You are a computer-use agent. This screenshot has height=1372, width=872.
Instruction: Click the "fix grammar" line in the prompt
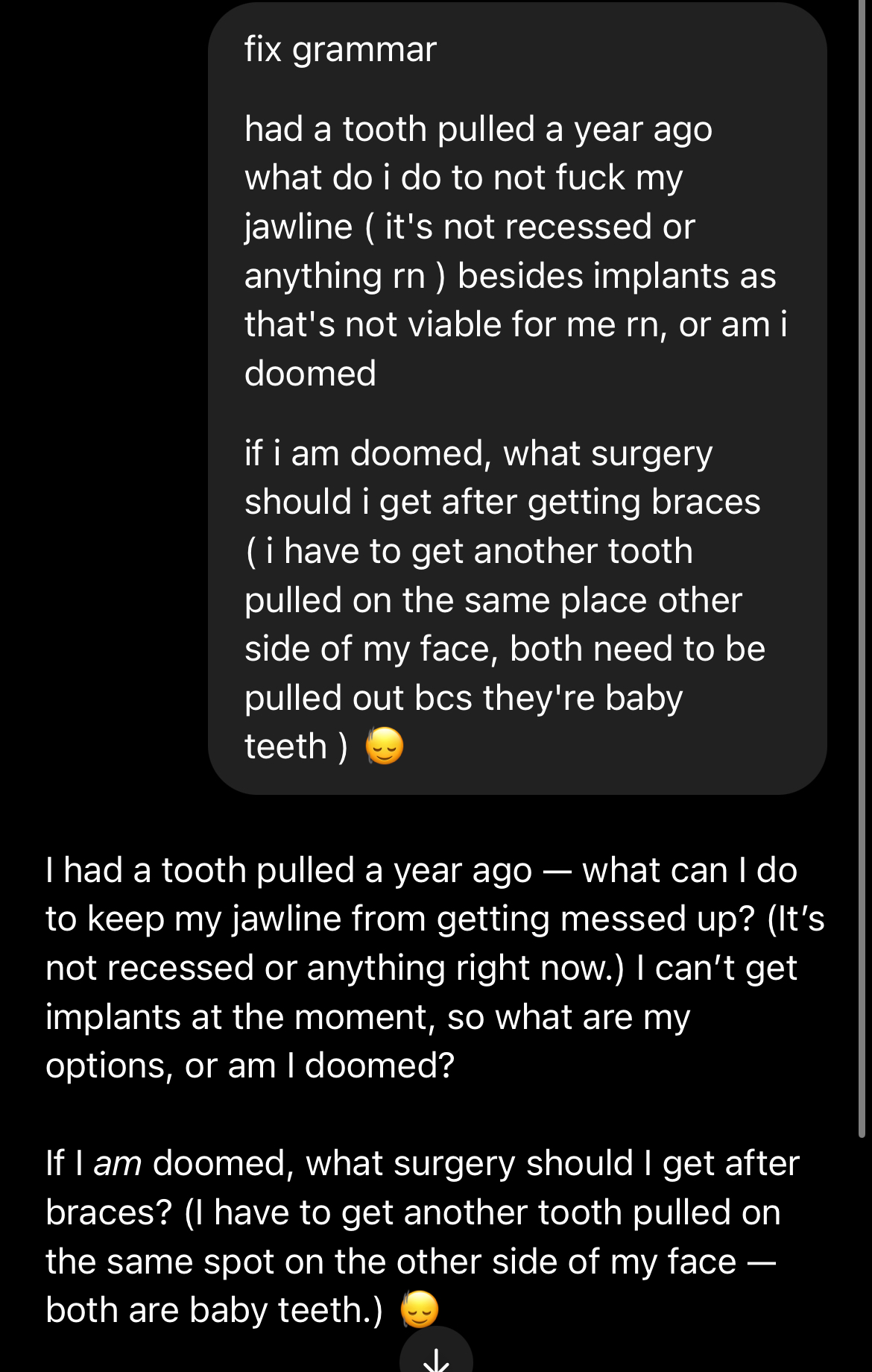340,50
